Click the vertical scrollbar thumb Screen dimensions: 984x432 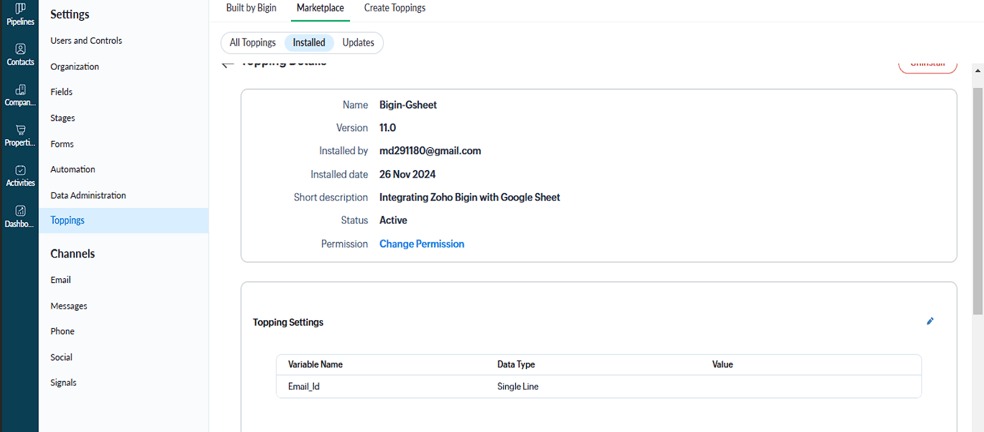click(978, 201)
